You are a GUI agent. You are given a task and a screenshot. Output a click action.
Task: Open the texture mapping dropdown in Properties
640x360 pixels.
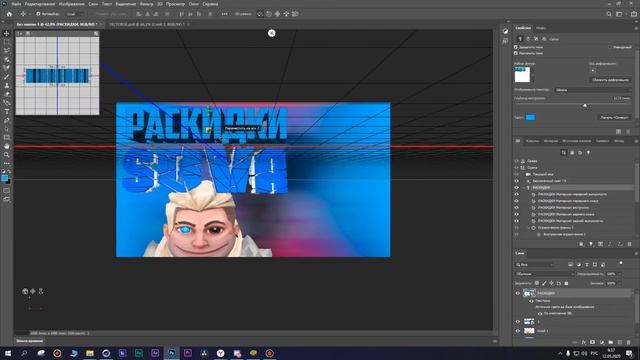[593, 90]
